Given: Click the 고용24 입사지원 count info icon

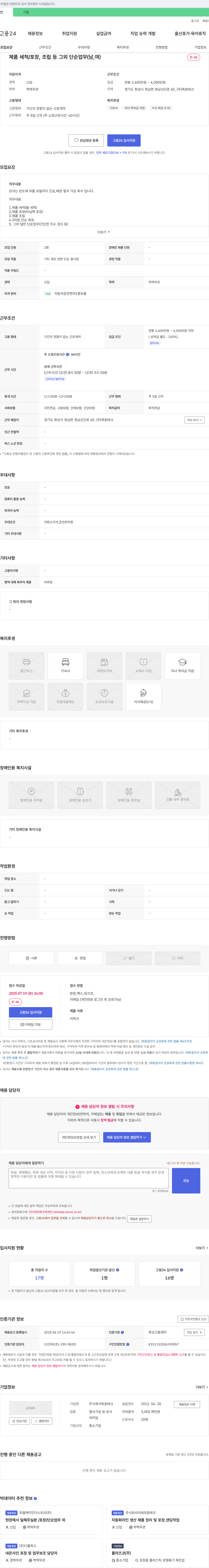Looking at the screenshot, I should click(x=182, y=1270).
